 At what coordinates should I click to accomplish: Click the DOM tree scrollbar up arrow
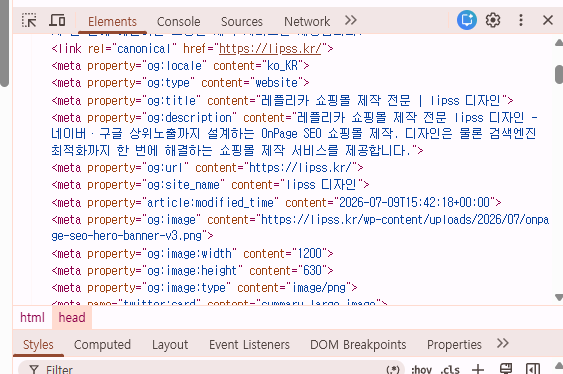point(559,43)
